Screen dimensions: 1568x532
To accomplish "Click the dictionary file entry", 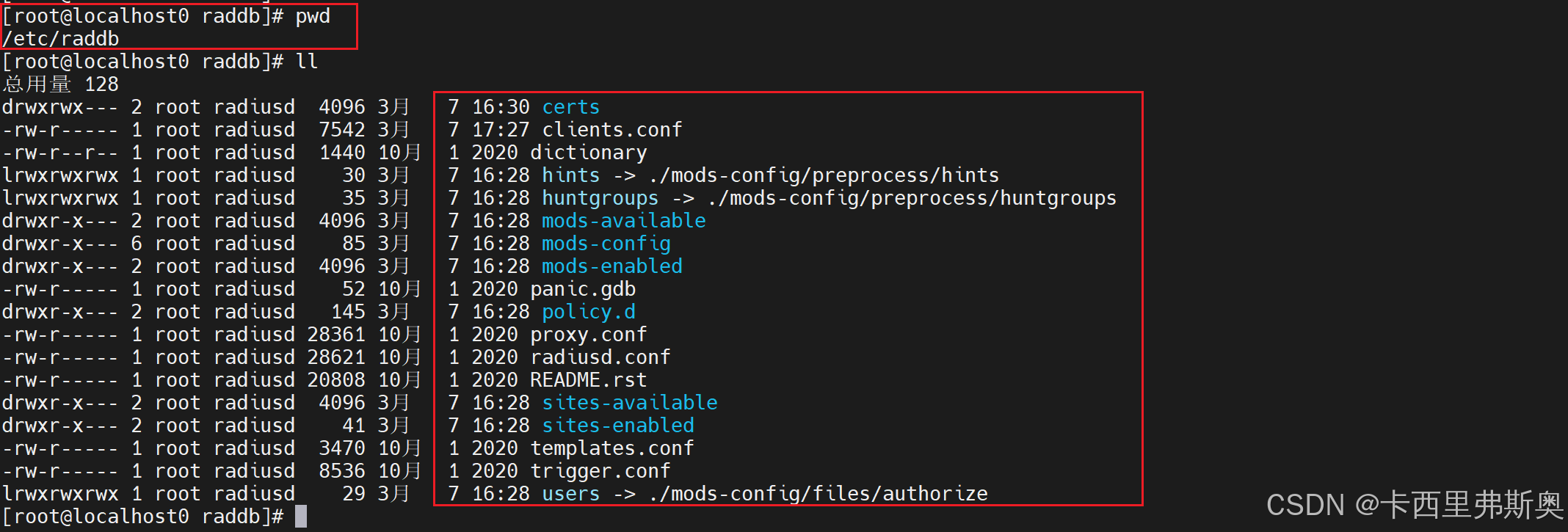I will tap(588, 153).
